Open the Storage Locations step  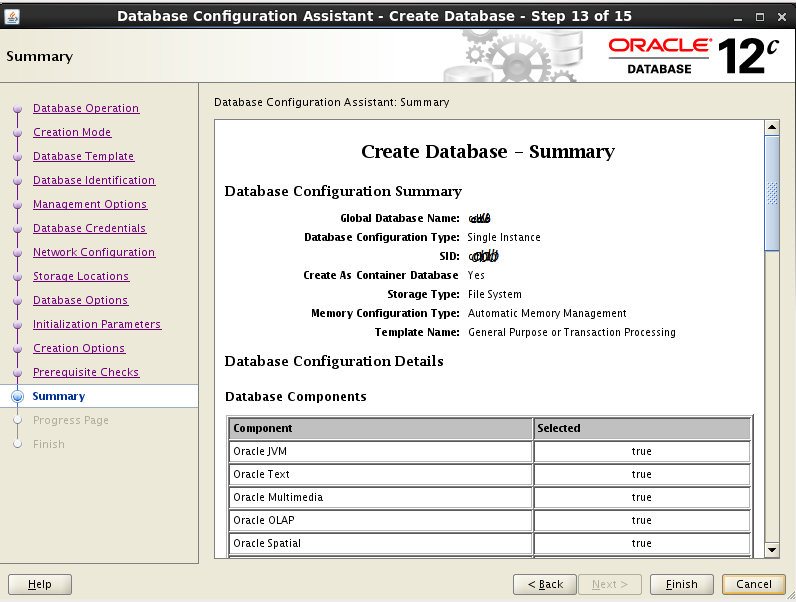[81, 276]
